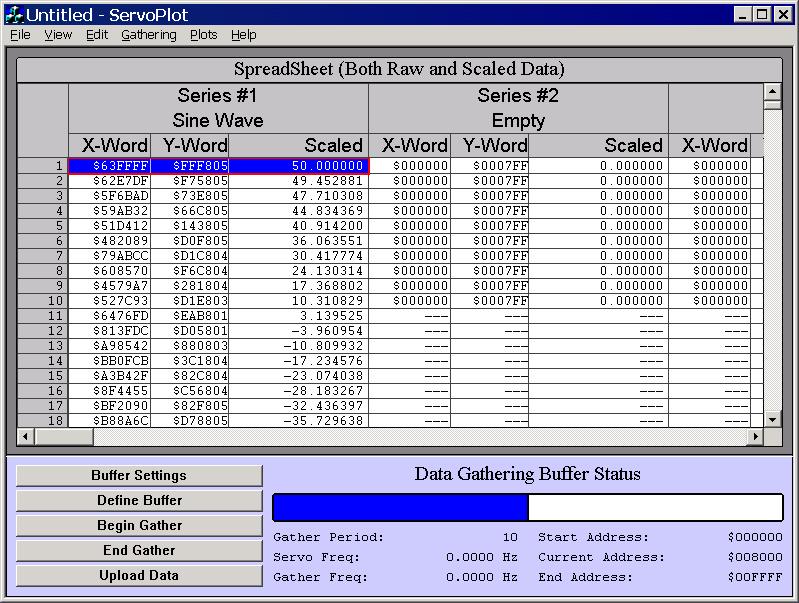Start gathering with Begin Gather button
799x603 pixels.
[139, 525]
